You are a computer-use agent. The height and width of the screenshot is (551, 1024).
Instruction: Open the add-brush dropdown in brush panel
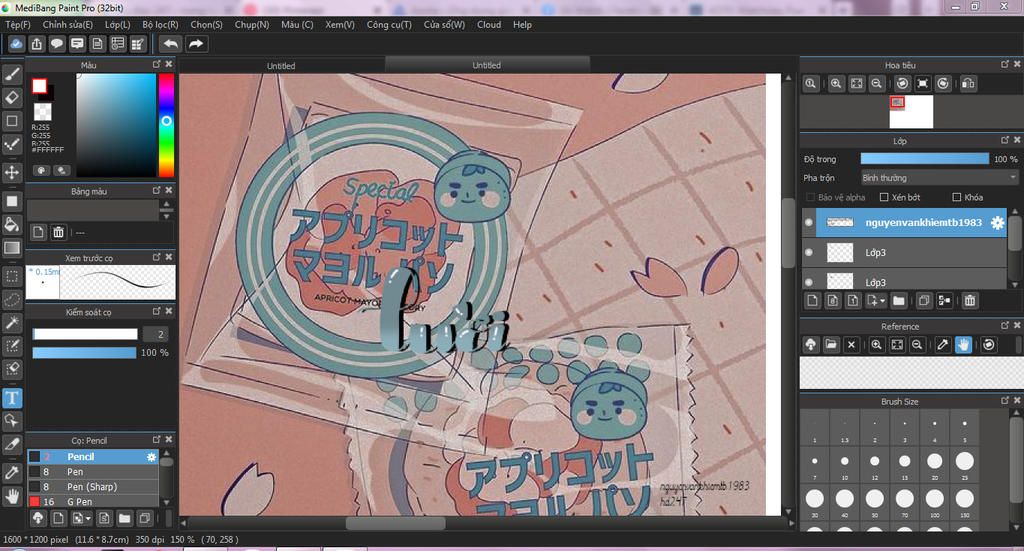coord(88,518)
